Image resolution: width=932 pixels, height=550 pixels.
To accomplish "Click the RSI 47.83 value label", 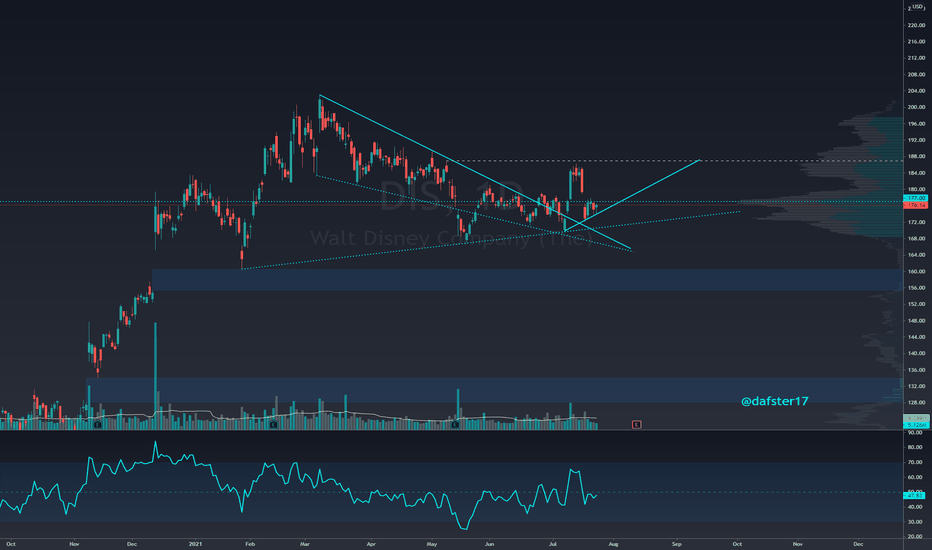I will 914,495.
